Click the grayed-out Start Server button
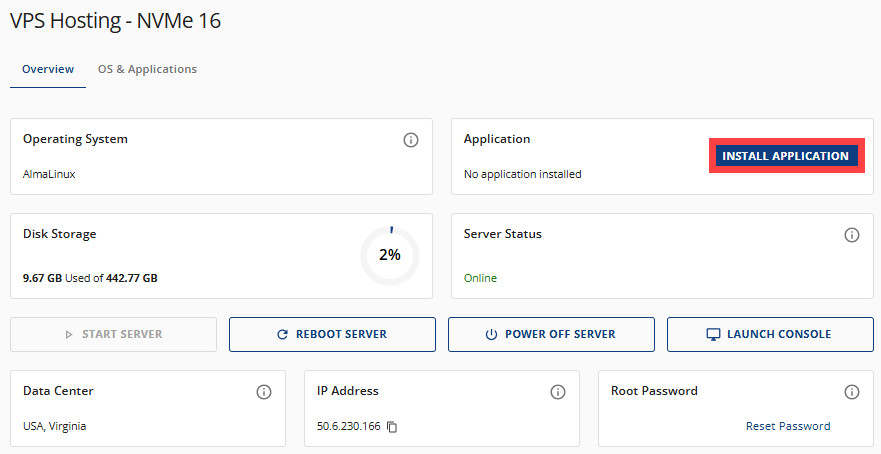This screenshot has width=881, height=454. pyautogui.click(x=113, y=334)
